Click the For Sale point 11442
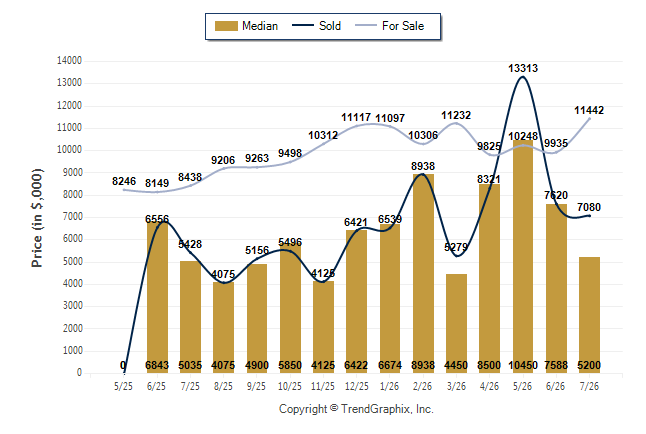Image resolution: width=646 pixels, height=434 pixels. pos(589,119)
